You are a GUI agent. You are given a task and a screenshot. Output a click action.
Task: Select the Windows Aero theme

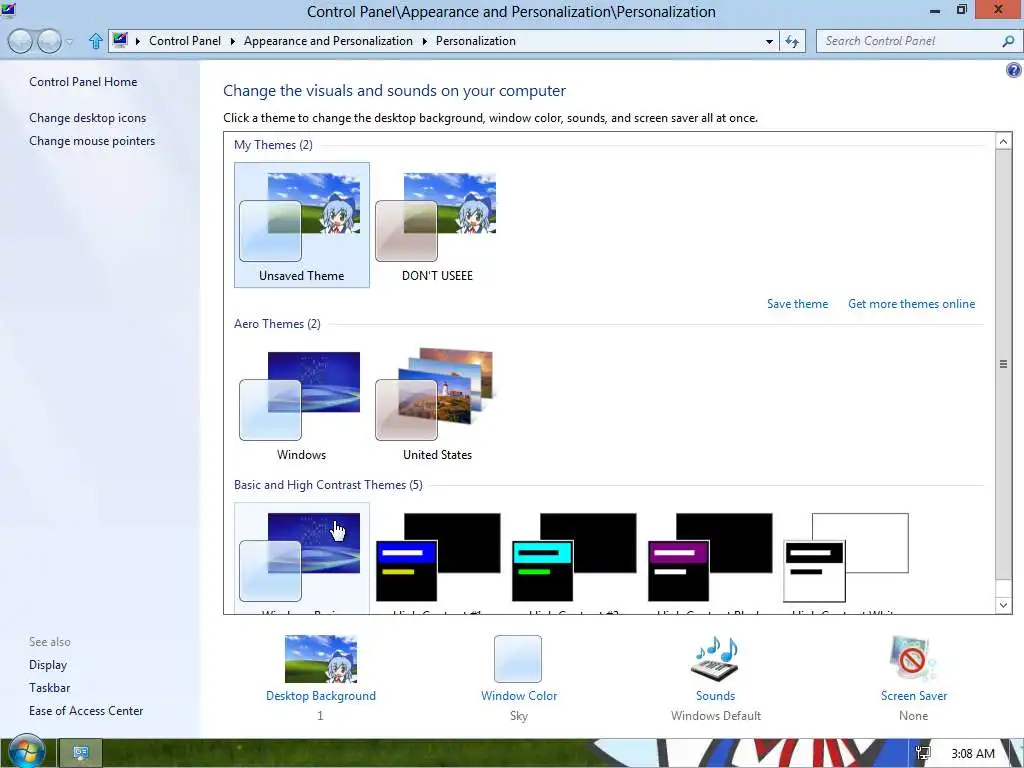[302, 404]
